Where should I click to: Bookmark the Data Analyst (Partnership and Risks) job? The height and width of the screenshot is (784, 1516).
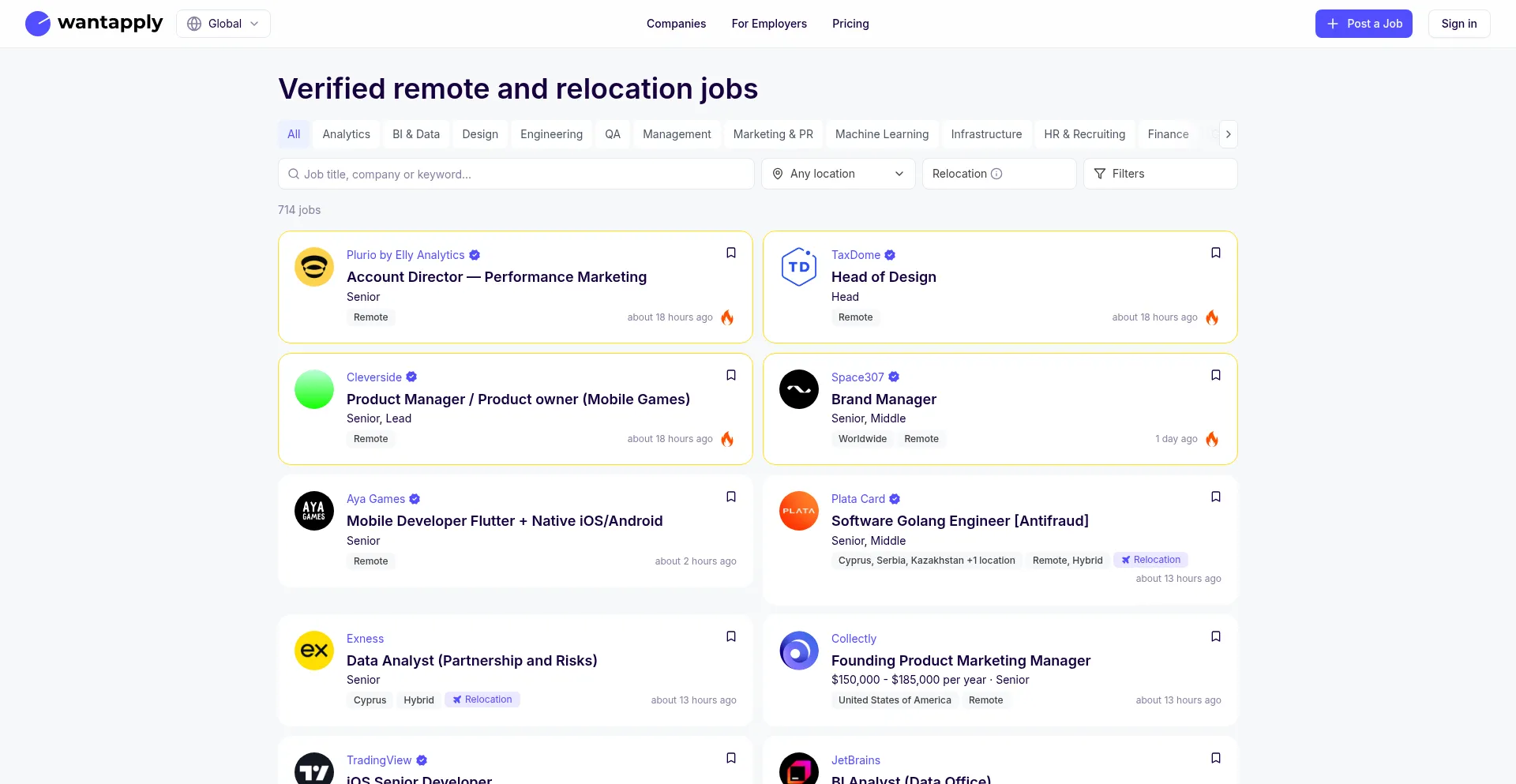(x=731, y=636)
